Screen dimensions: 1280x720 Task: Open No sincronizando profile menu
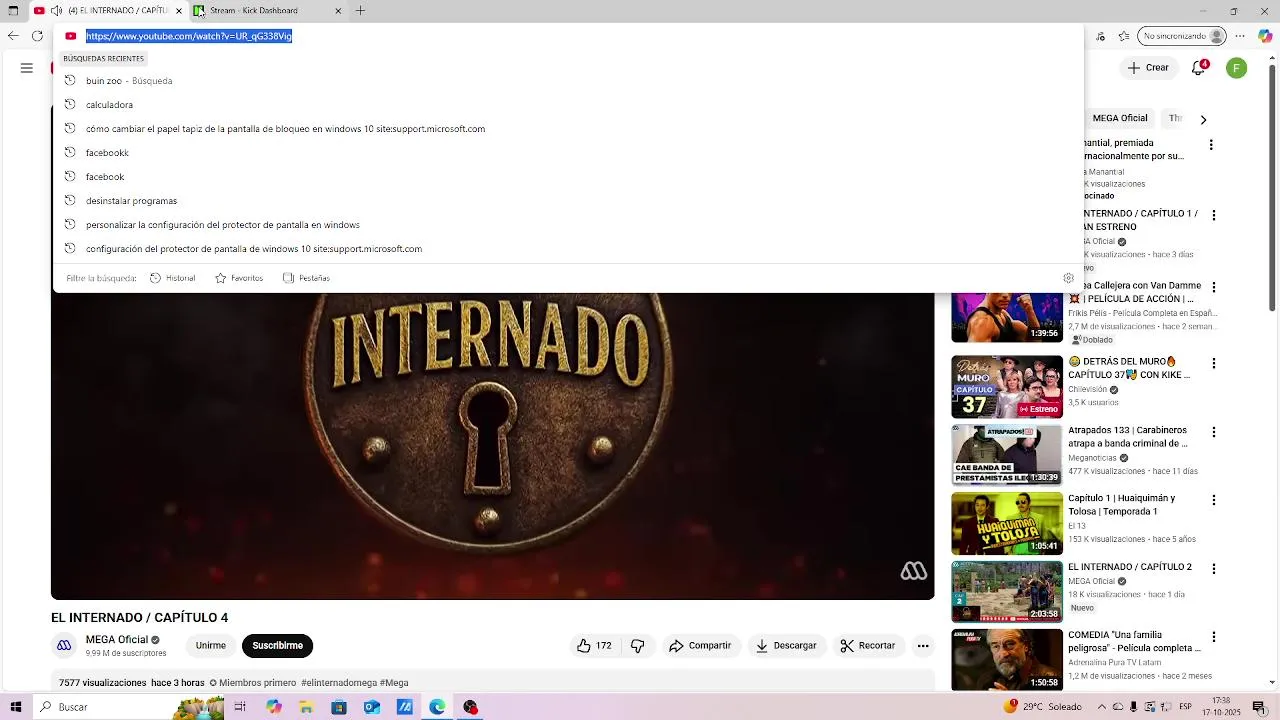[x=1183, y=36]
